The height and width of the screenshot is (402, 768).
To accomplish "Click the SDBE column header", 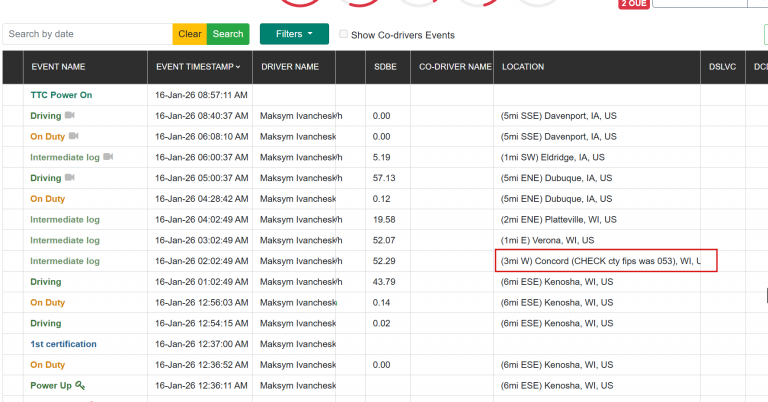I will click(x=385, y=67).
